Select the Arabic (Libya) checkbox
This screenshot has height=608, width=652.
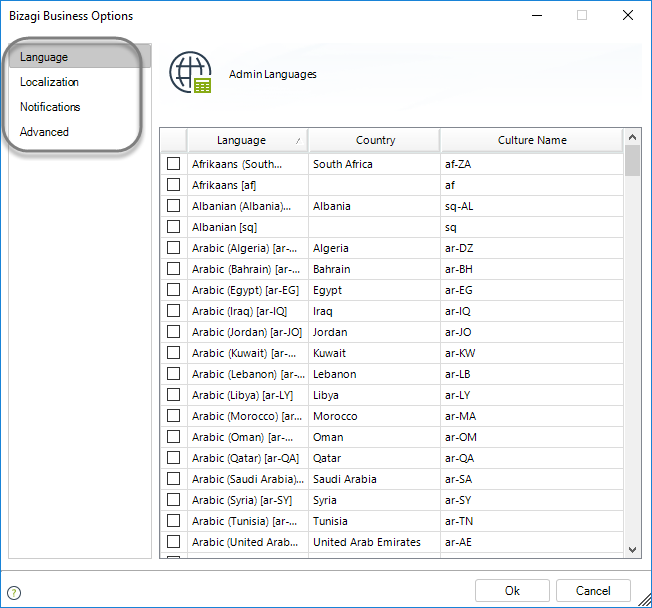173,395
